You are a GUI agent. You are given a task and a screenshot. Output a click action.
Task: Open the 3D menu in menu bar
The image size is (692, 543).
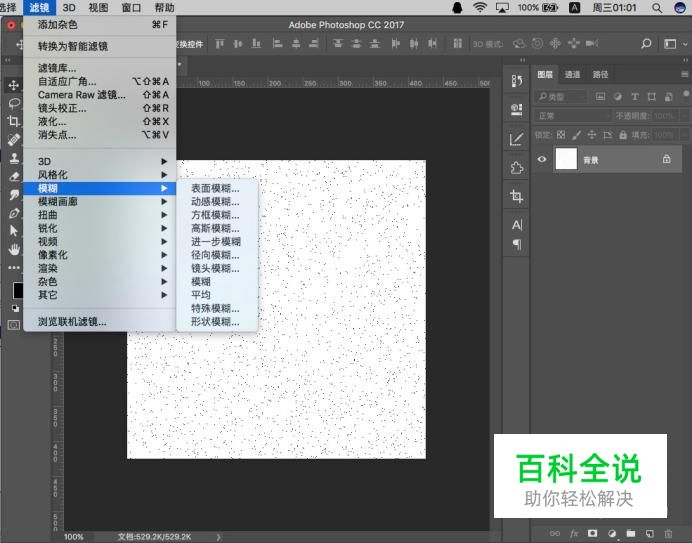click(x=69, y=8)
